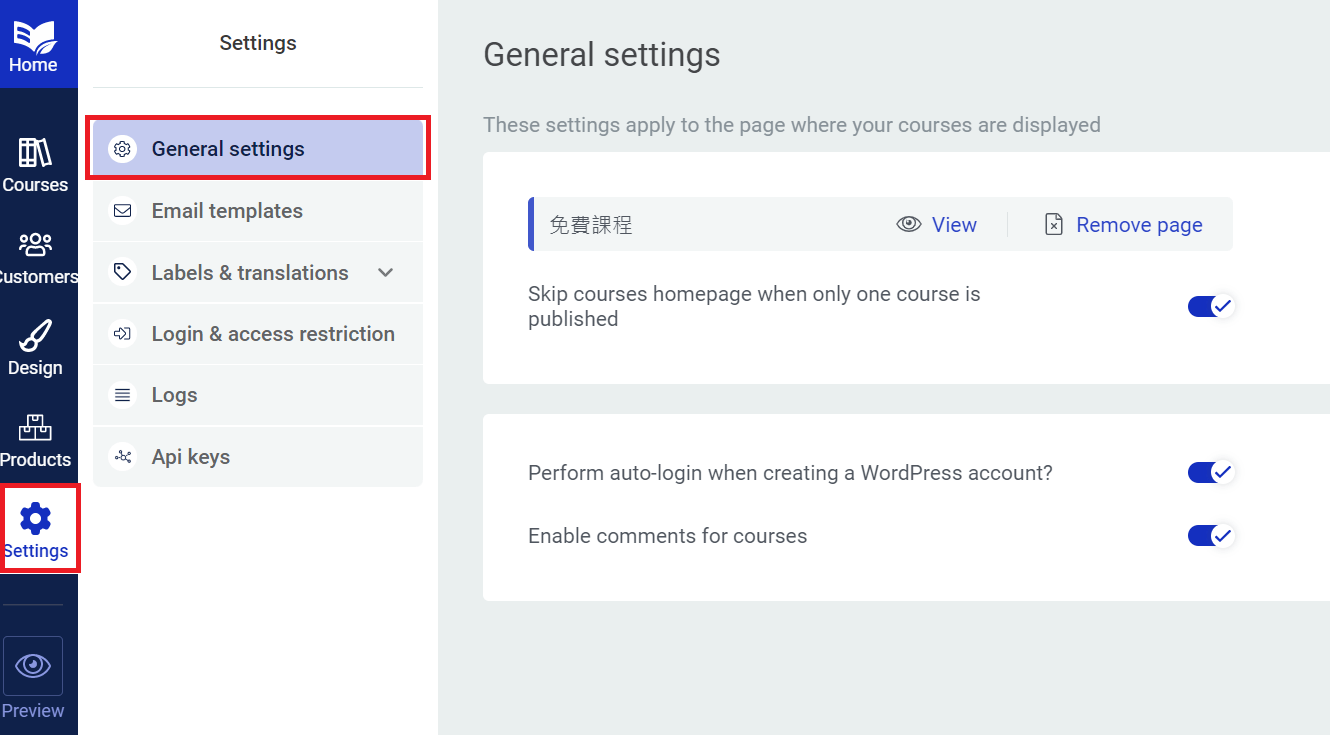Disable auto-login for WordPress account toggle
The width and height of the screenshot is (1330, 735).
1211,472
